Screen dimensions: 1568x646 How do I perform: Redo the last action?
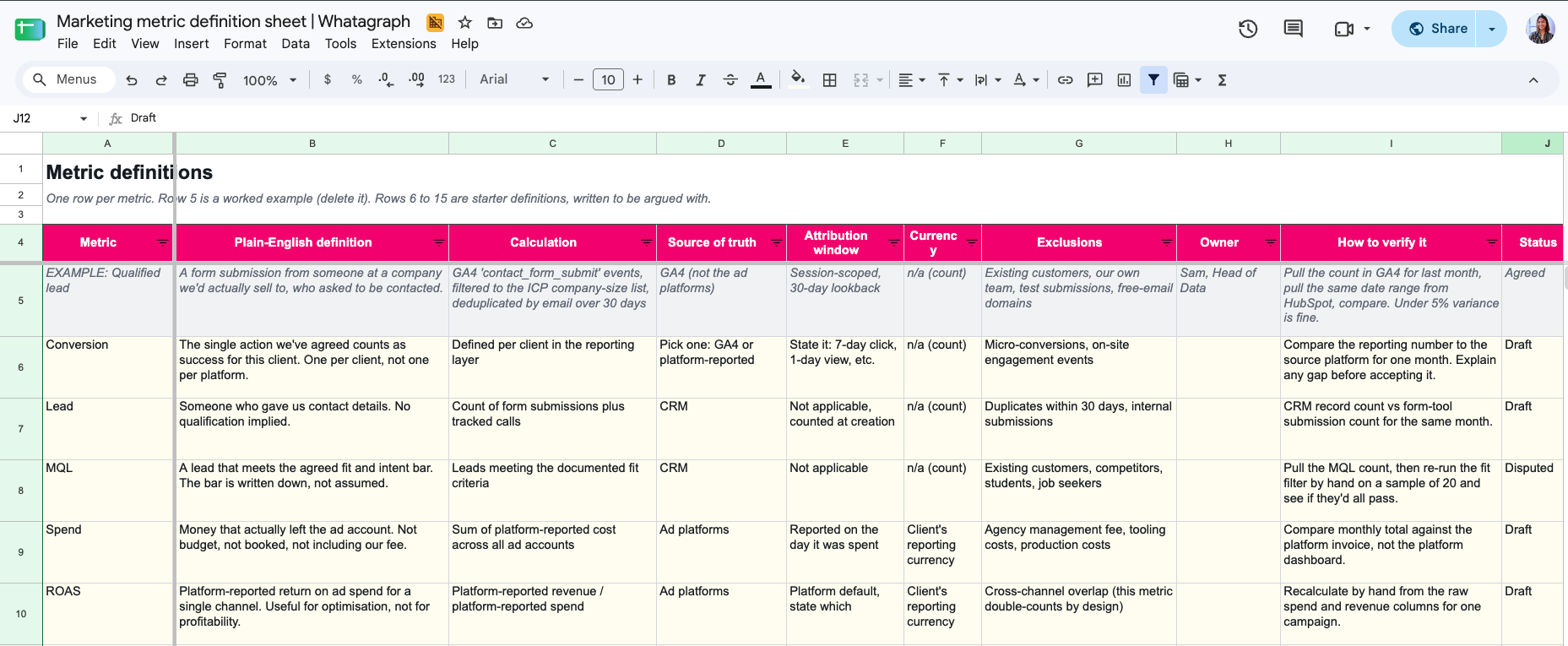tap(161, 80)
